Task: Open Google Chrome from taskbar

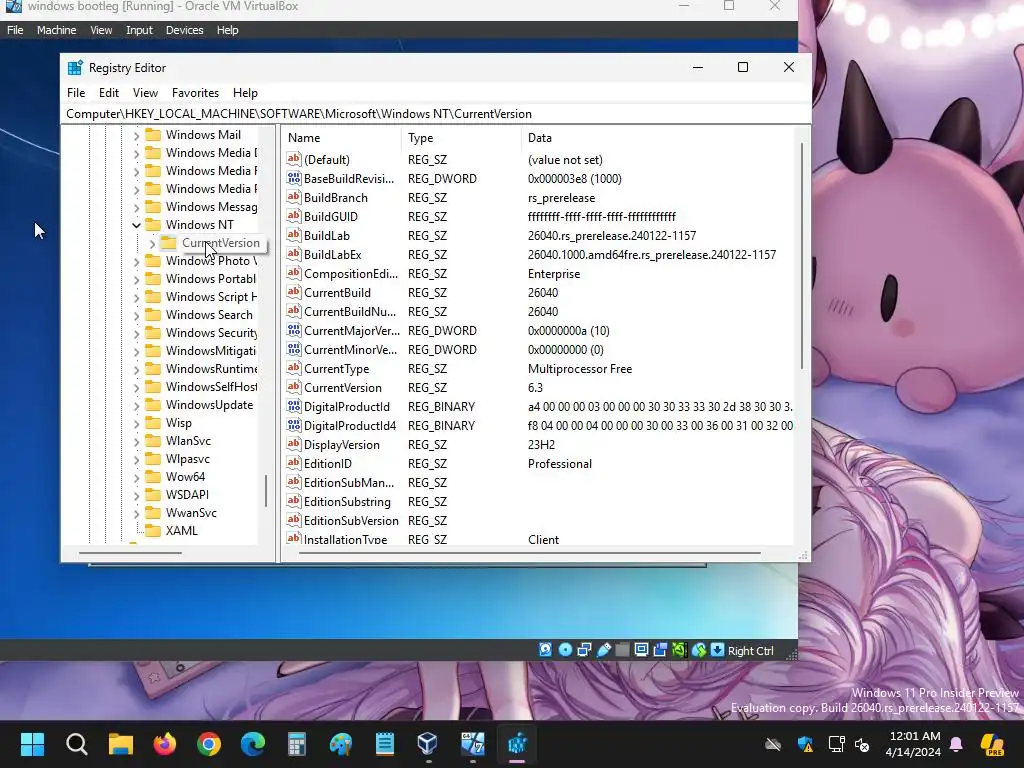Action: 209,744
